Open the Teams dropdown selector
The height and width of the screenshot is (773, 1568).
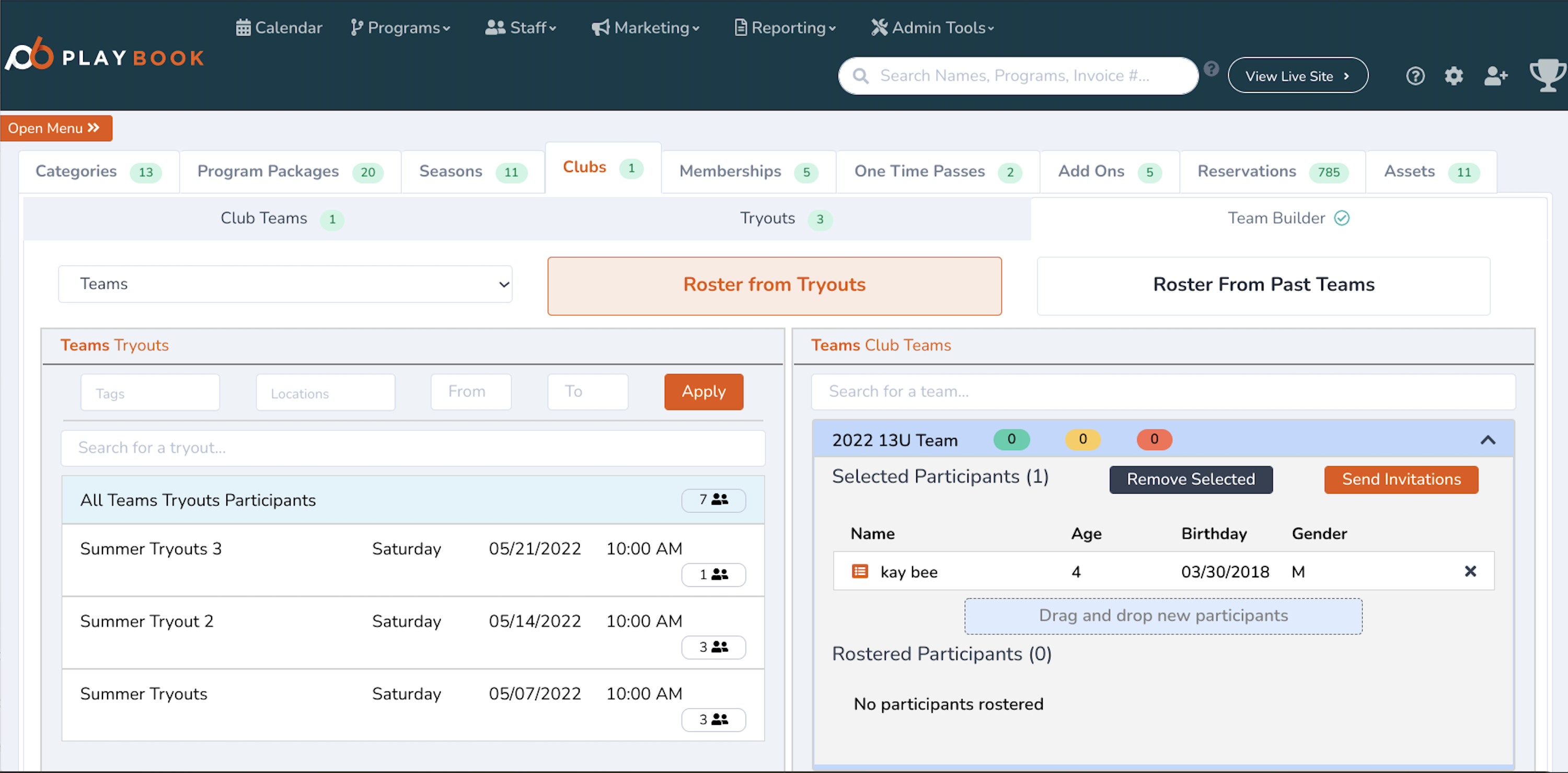click(285, 284)
